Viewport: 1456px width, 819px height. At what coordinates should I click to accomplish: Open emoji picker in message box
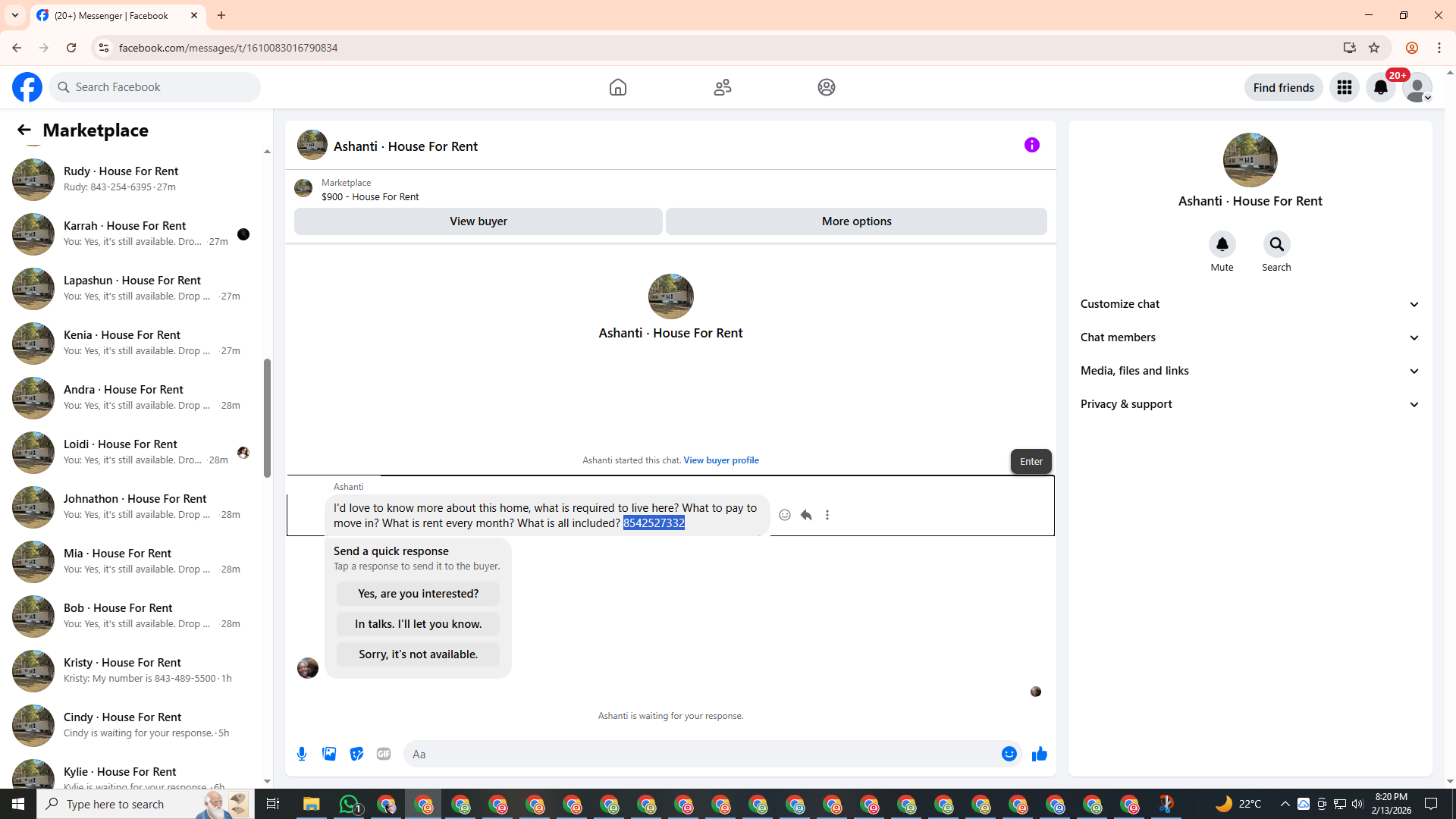pyautogui.click(x=1009, y=754)
